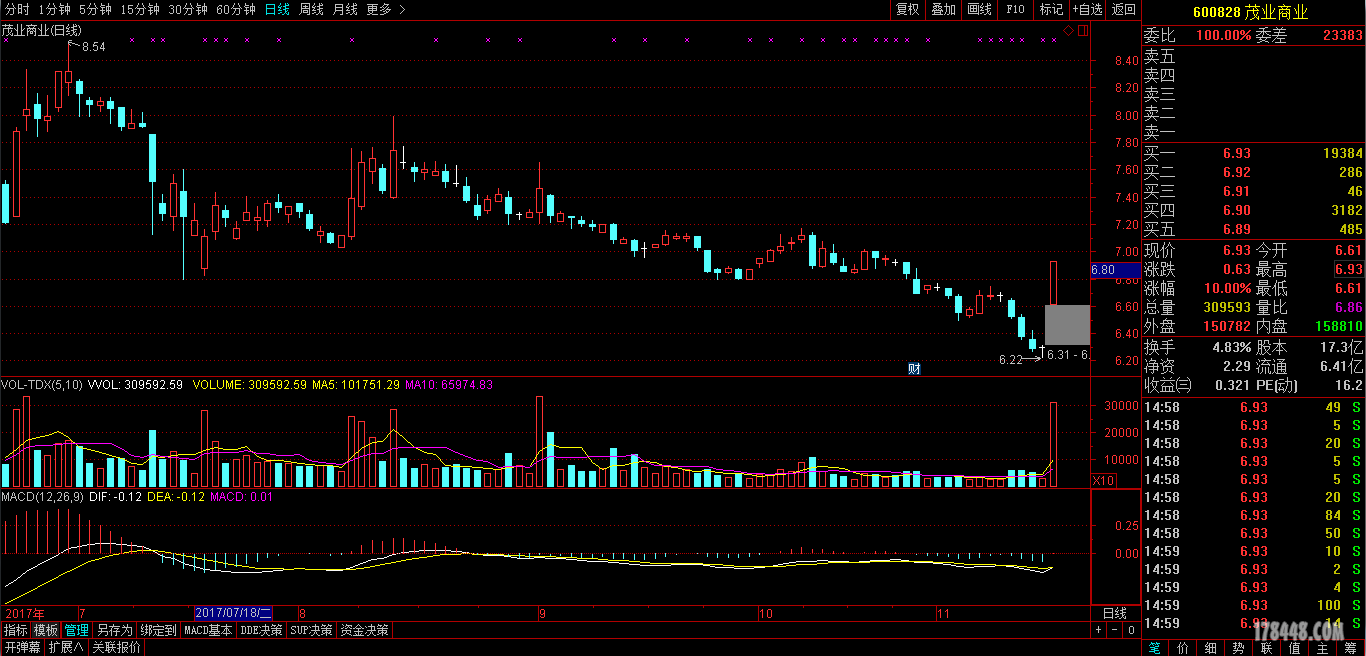Image resolution: width=1366 pixels, height=656 pixels.
Task: Click 另存为 save-as button
Action: point(114,630)
